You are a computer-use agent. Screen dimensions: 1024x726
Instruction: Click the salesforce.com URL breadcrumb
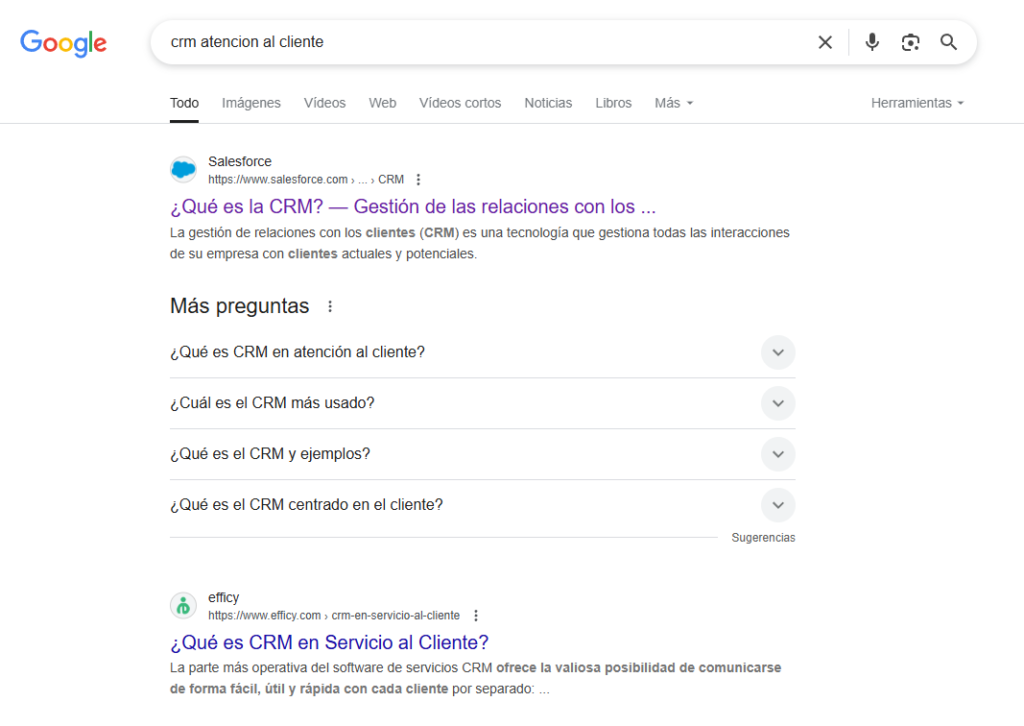(306, 180)
